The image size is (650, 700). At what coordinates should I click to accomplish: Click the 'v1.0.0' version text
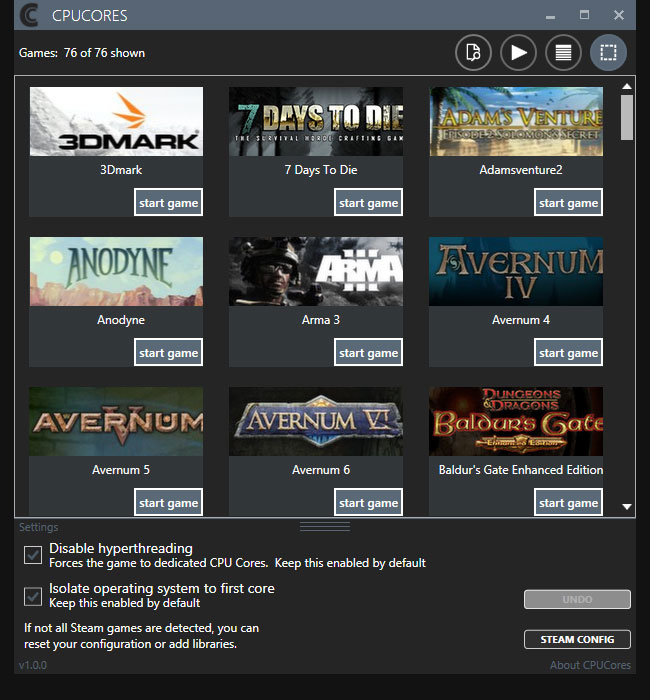[x=33, y=665]
